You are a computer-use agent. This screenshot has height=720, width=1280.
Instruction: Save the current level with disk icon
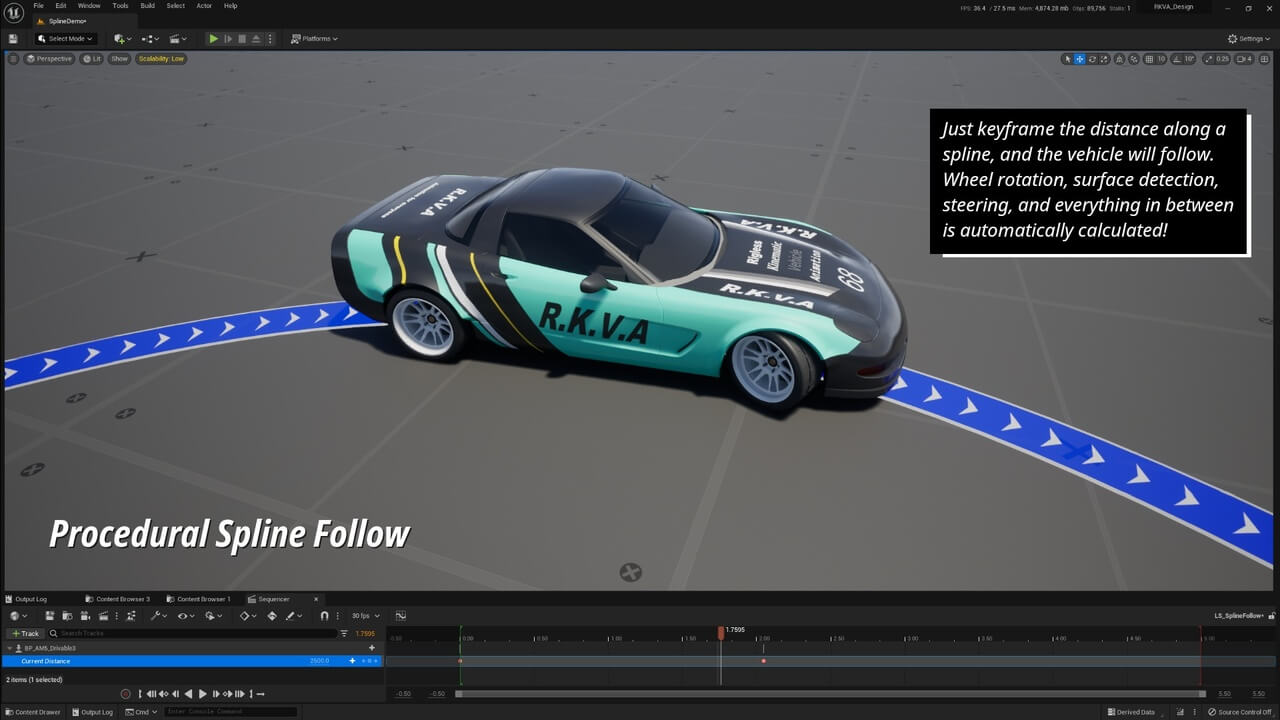pos(13,39)
